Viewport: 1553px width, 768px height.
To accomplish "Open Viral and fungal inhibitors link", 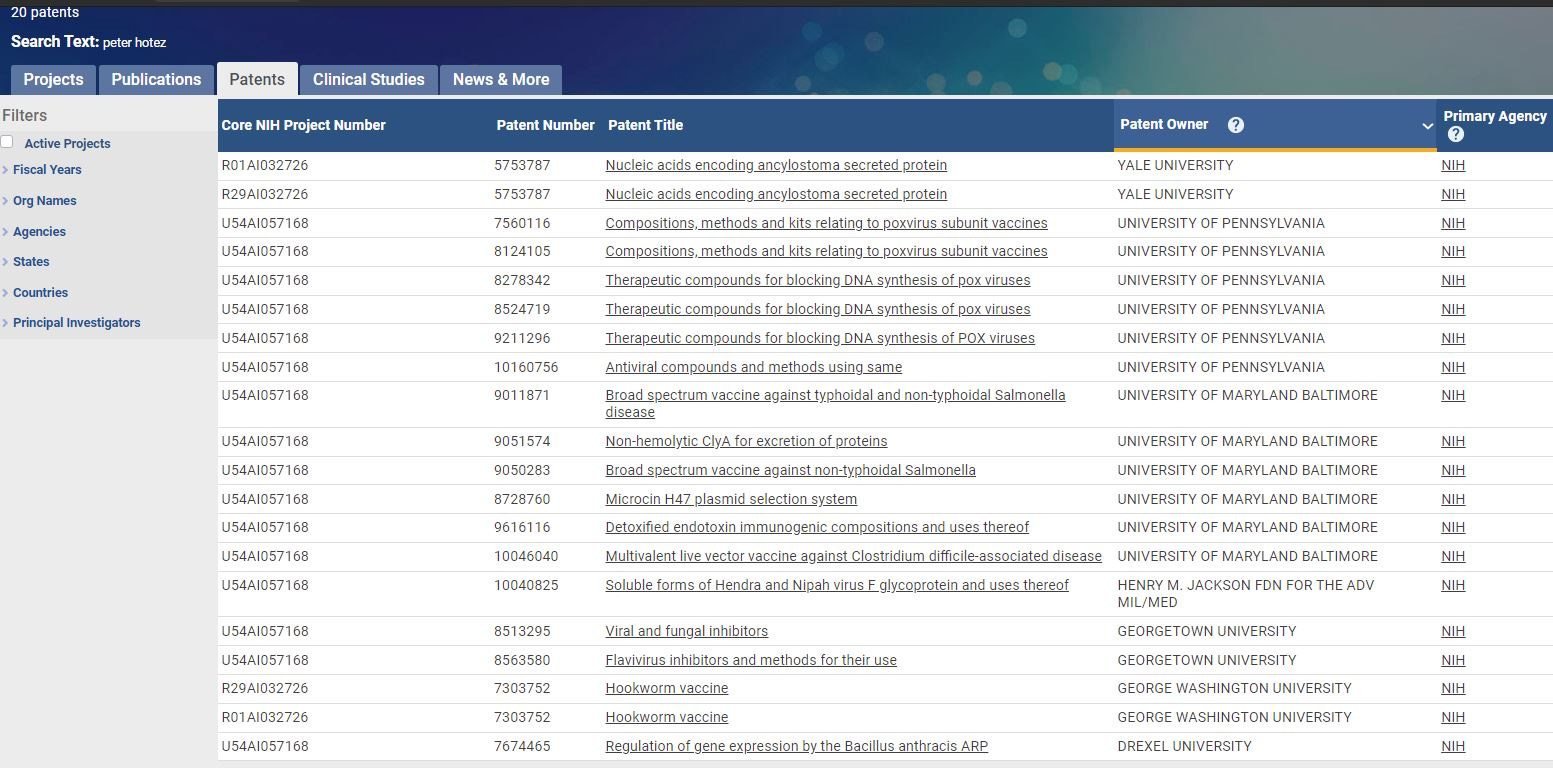I will [686, 631].
